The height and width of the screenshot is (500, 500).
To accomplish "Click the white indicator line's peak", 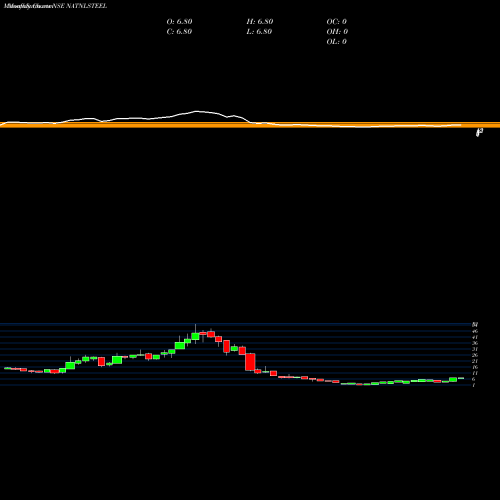I will point(197,111).
